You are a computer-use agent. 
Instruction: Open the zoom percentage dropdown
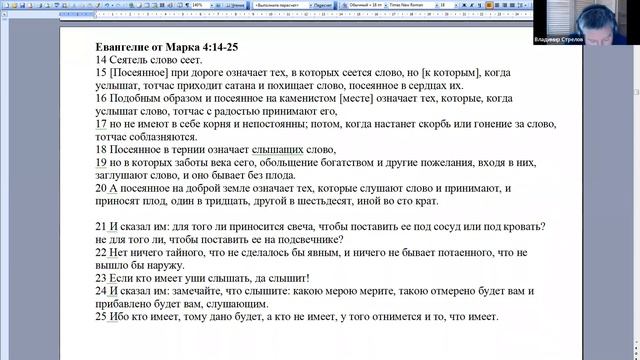click(212, 5)
